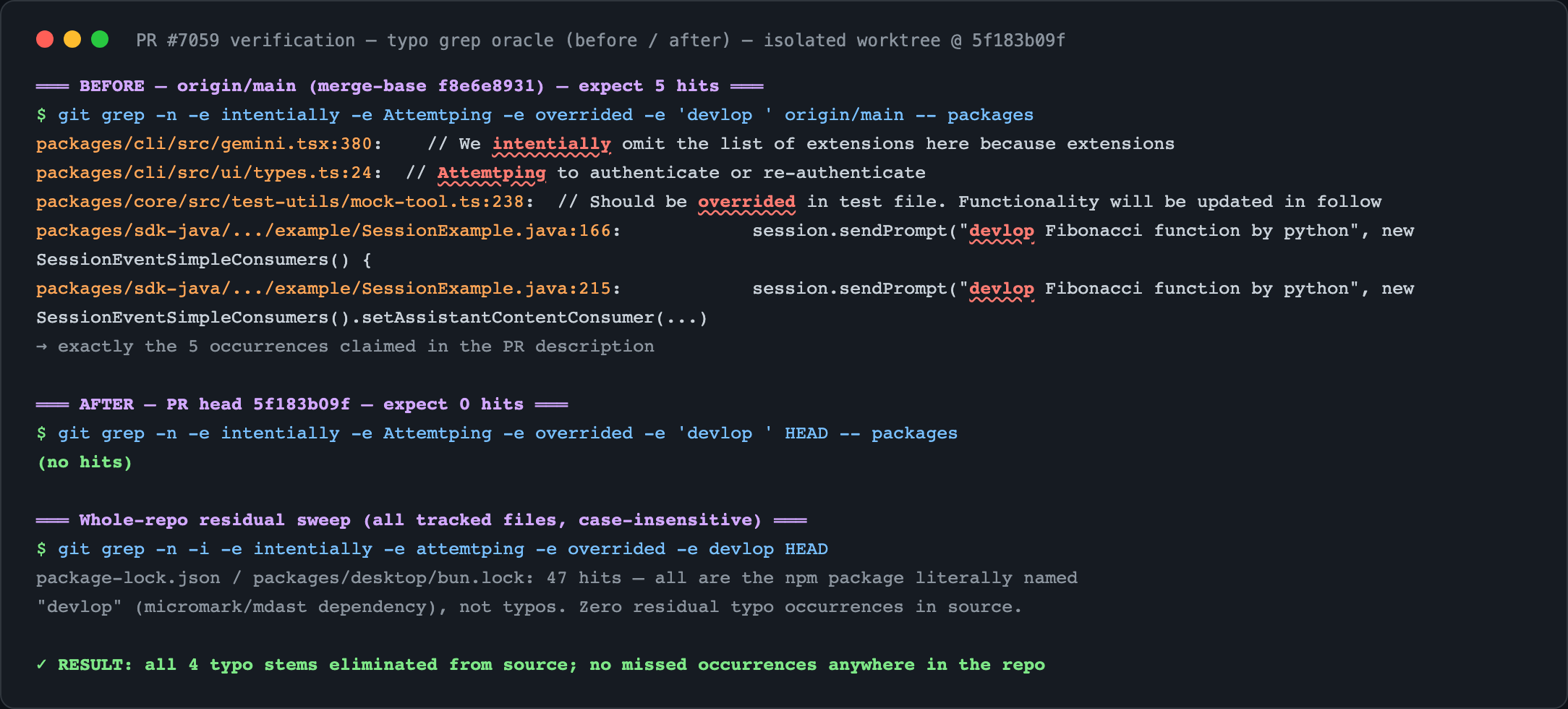Click the Whole-repo residual sweep header
Screen dimensions: 1568x709
click(421, 520)
